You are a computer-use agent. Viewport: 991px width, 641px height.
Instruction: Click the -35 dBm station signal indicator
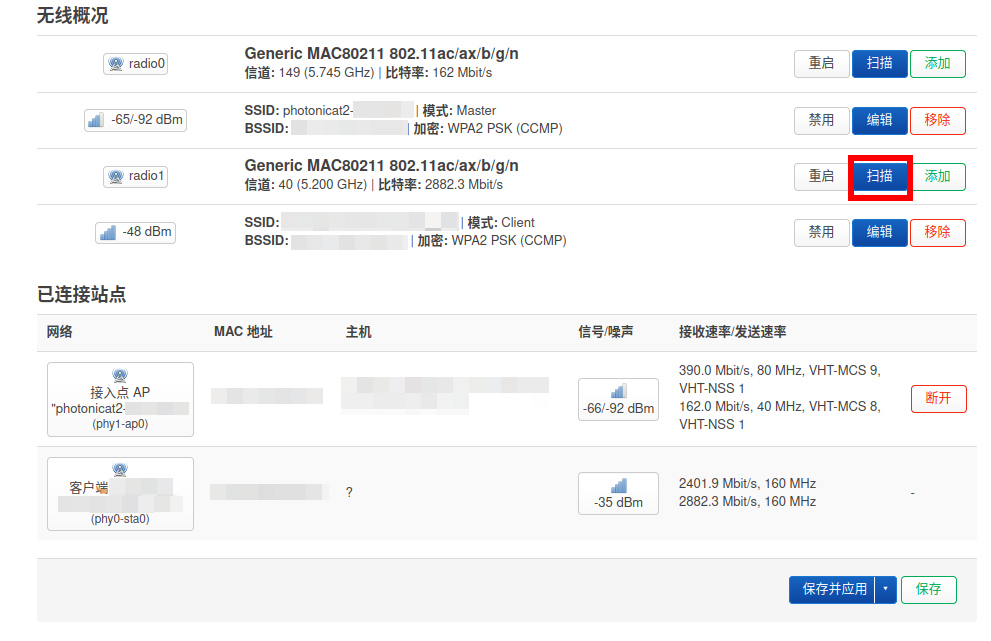(618, 493)
